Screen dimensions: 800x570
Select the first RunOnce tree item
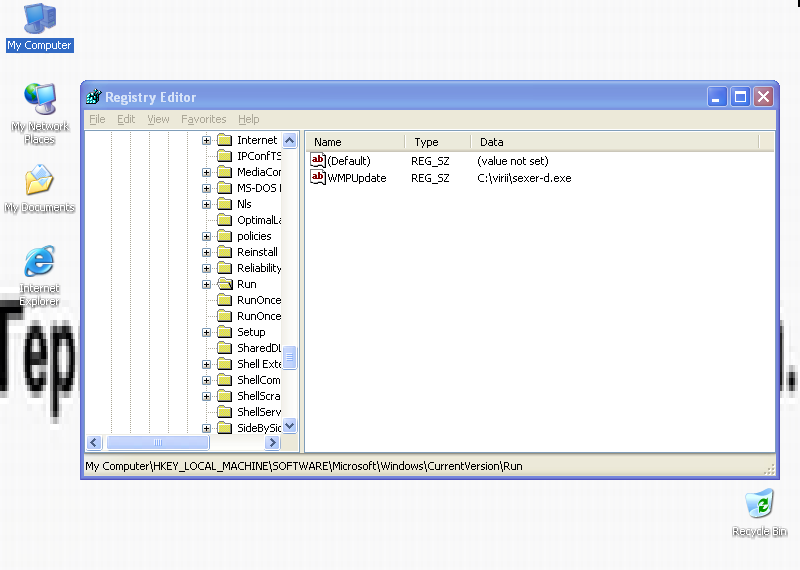click(259, 300)
